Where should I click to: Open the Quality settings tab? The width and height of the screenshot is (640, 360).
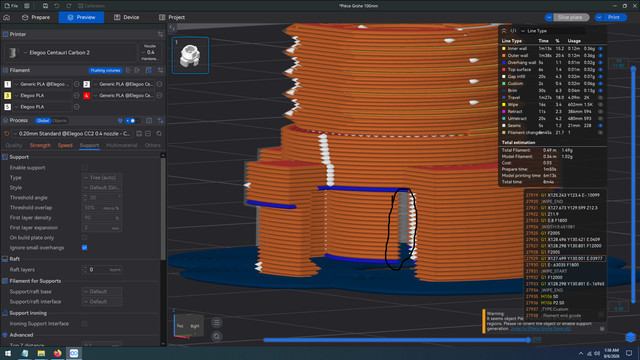(x=14, y=145)
